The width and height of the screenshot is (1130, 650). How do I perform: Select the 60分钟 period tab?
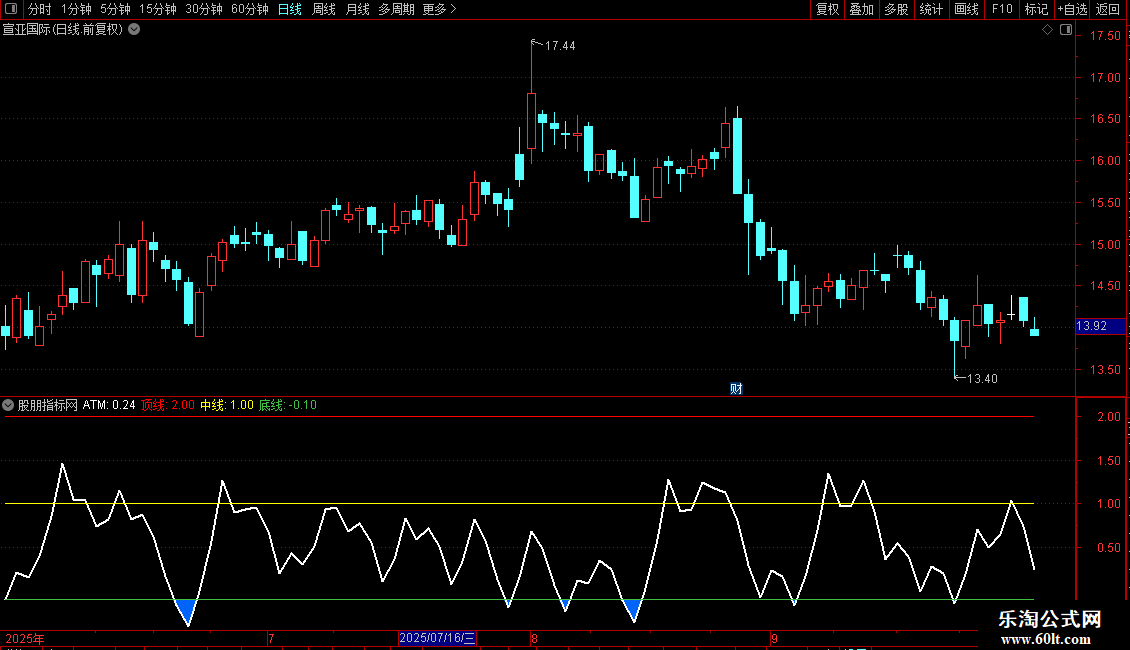point(249,9)
